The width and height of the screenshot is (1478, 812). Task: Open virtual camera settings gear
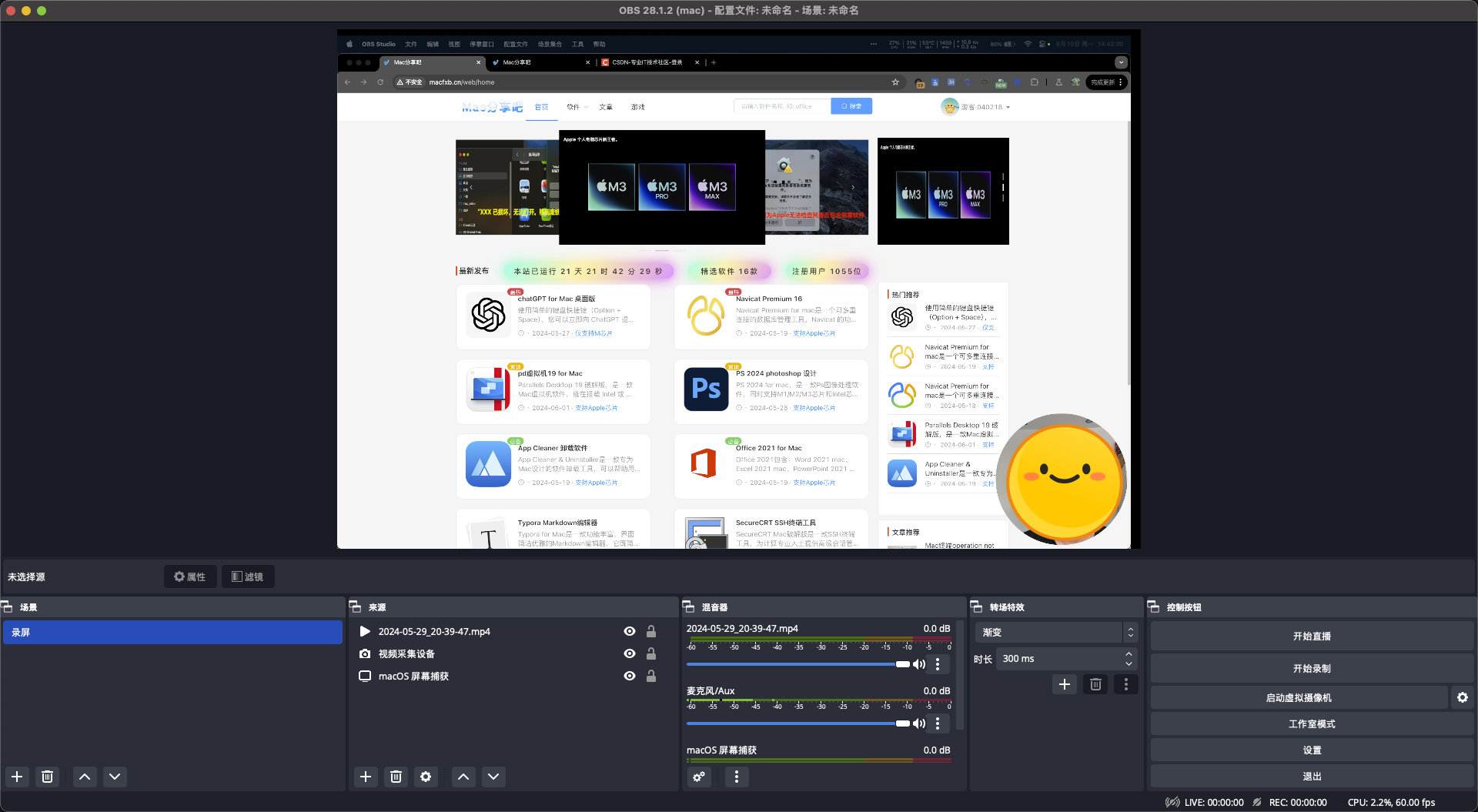tap(1463, 697)
